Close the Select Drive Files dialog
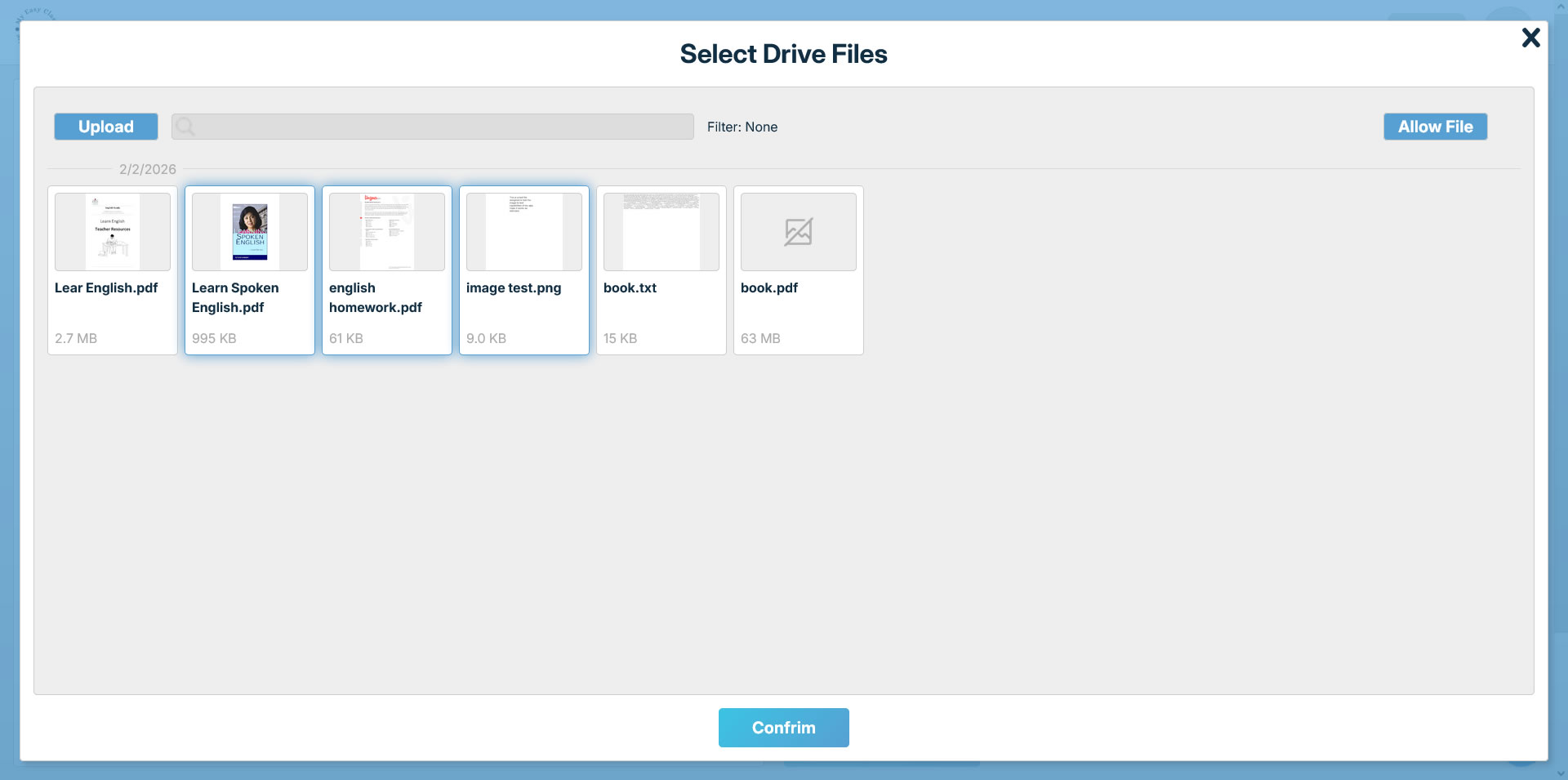 (1530, 38)
